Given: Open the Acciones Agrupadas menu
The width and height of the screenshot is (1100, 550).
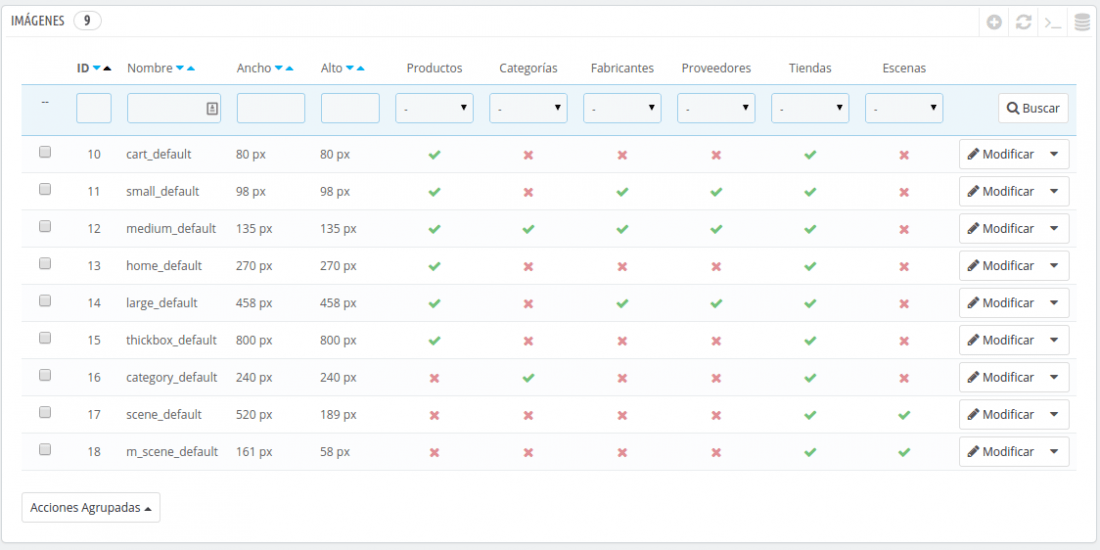Looking at the screenshot, I should point(91,507).
